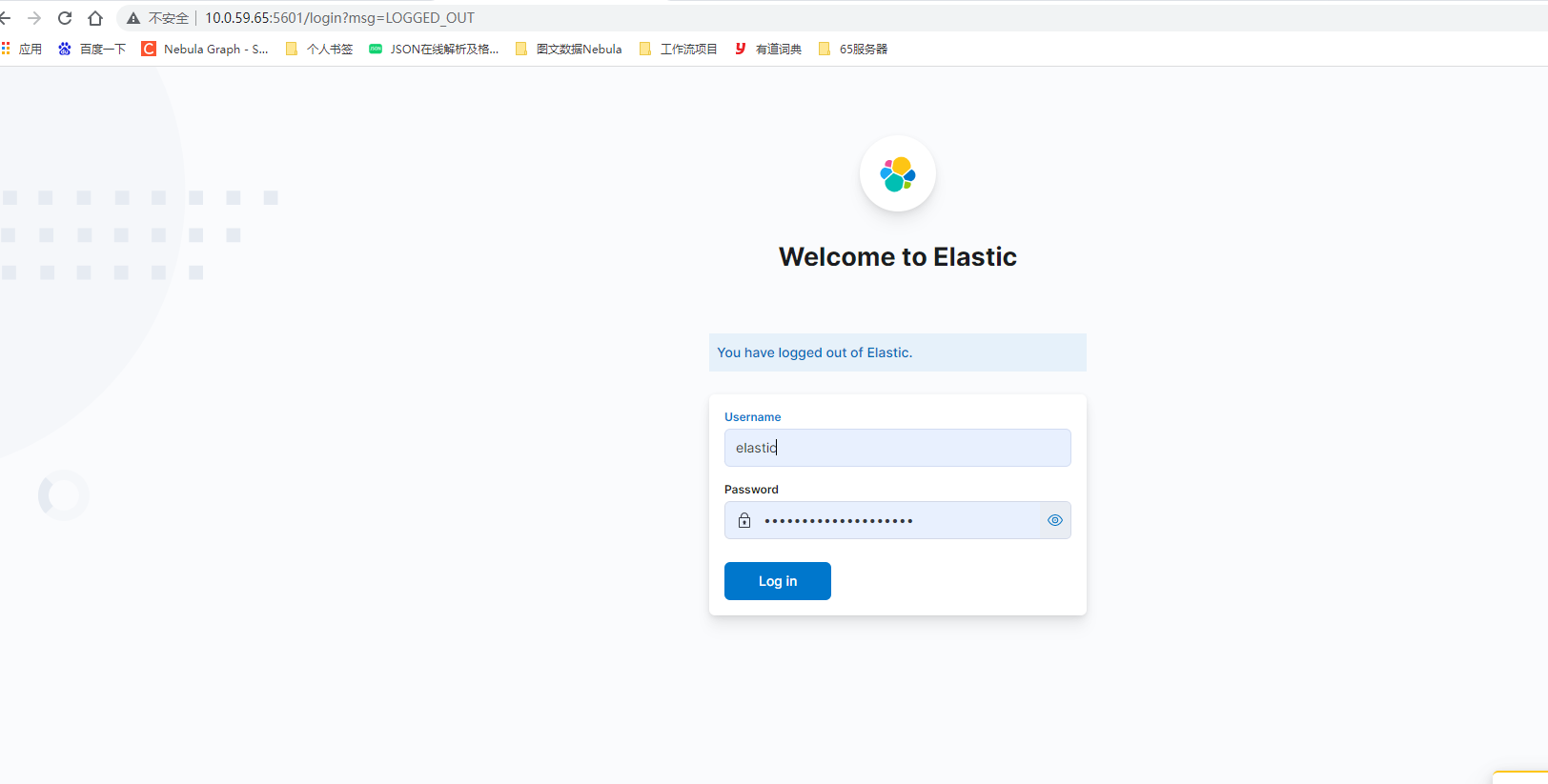Open the Nebula Graph bookmark
This screenshot has width=1548, height=784.
(x=205, y=49)
